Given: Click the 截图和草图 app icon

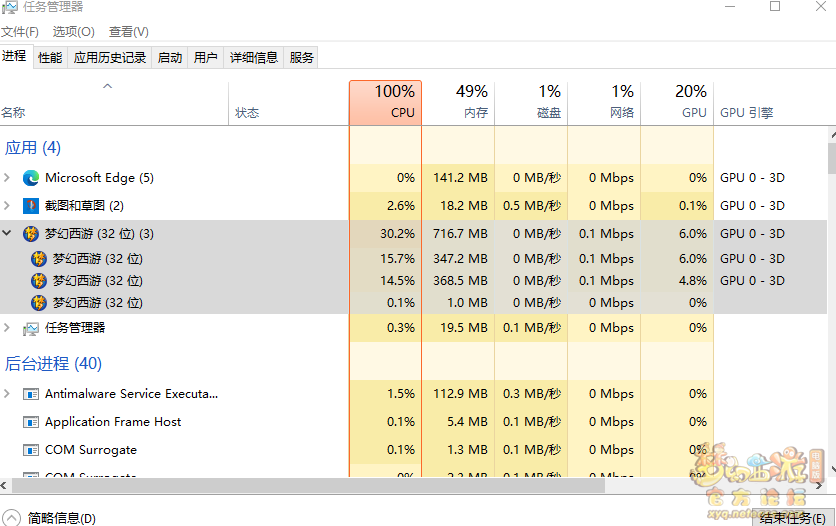Looking at the screenshot, I should 31,206.
